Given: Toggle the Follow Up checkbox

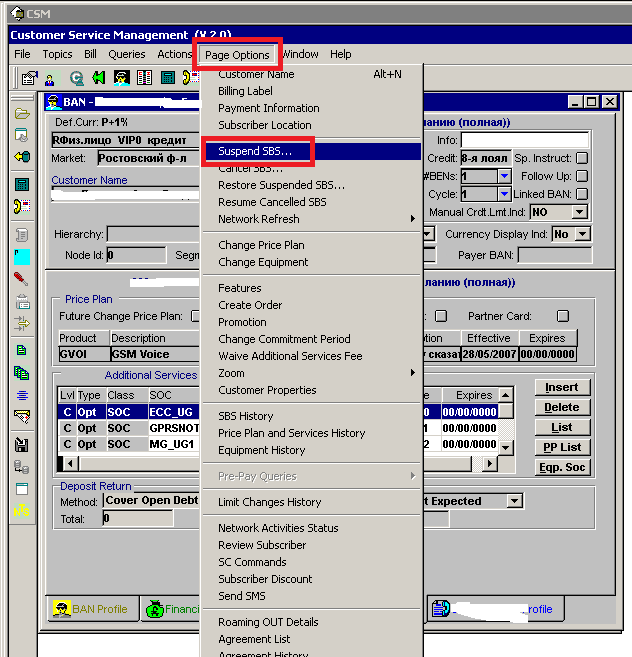Looking at the screenshot, I should click(x=582, y=176).
